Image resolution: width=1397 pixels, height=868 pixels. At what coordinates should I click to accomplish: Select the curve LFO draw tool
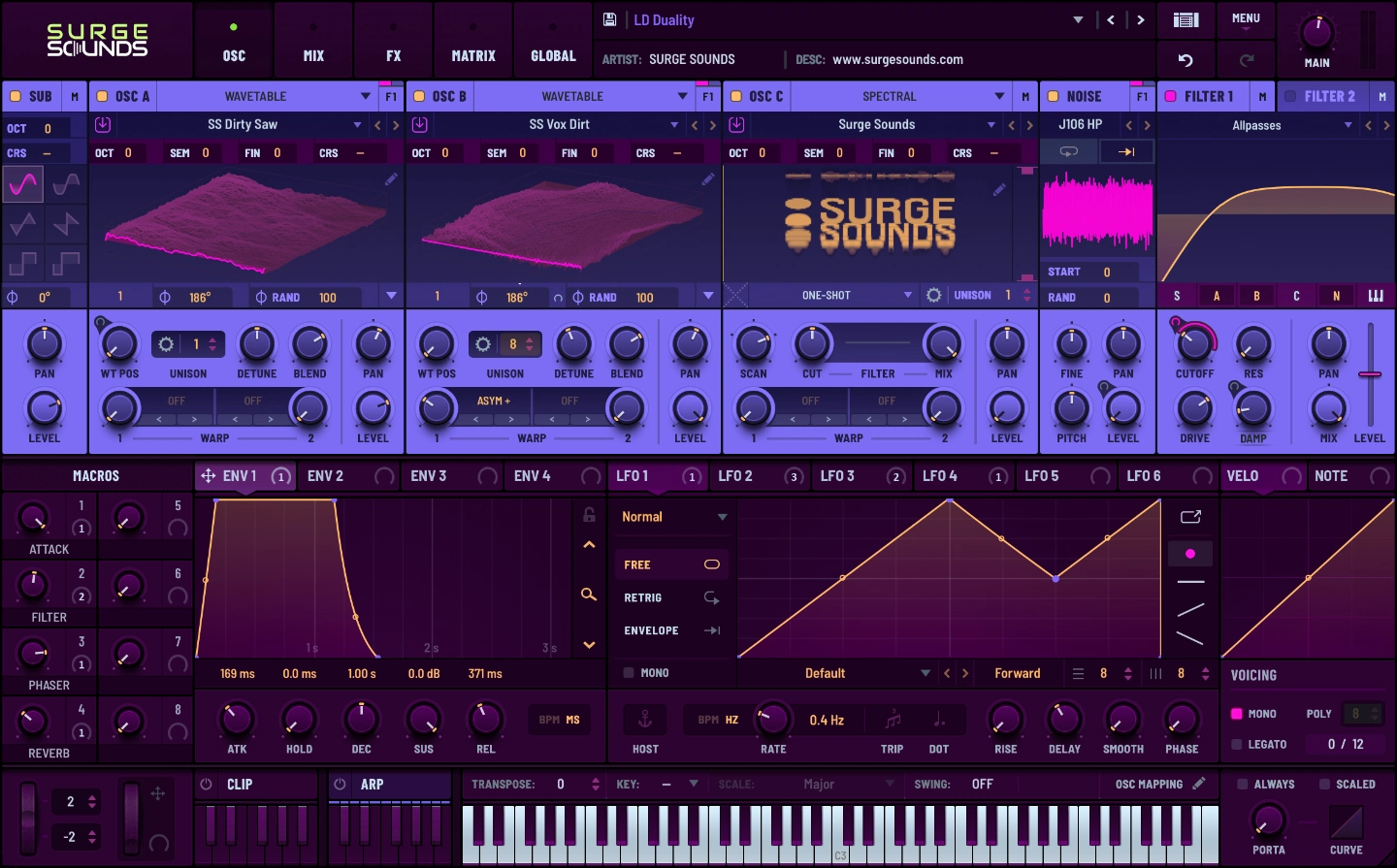1190,554
